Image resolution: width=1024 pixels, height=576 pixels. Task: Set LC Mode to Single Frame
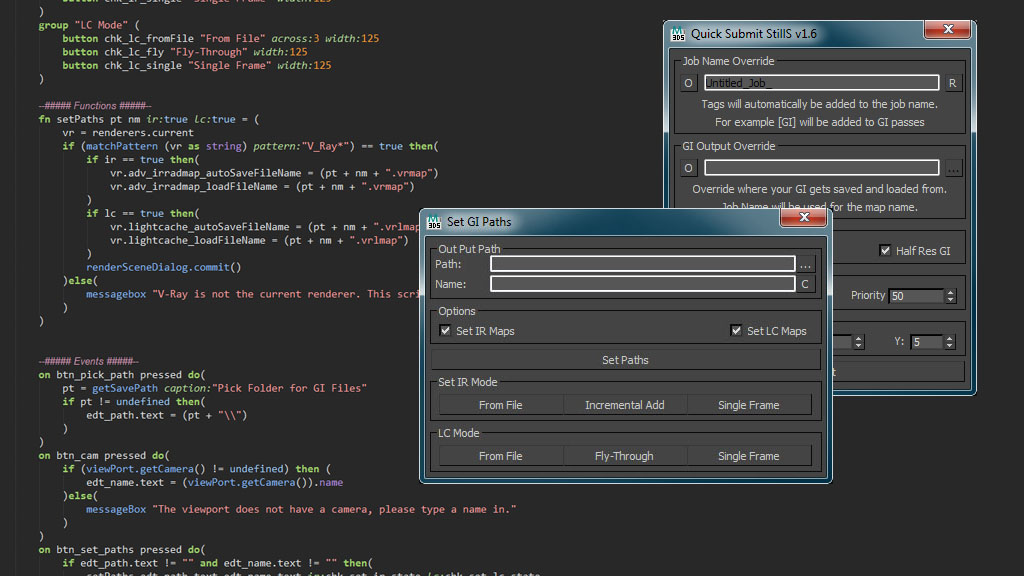click(748, 456)
